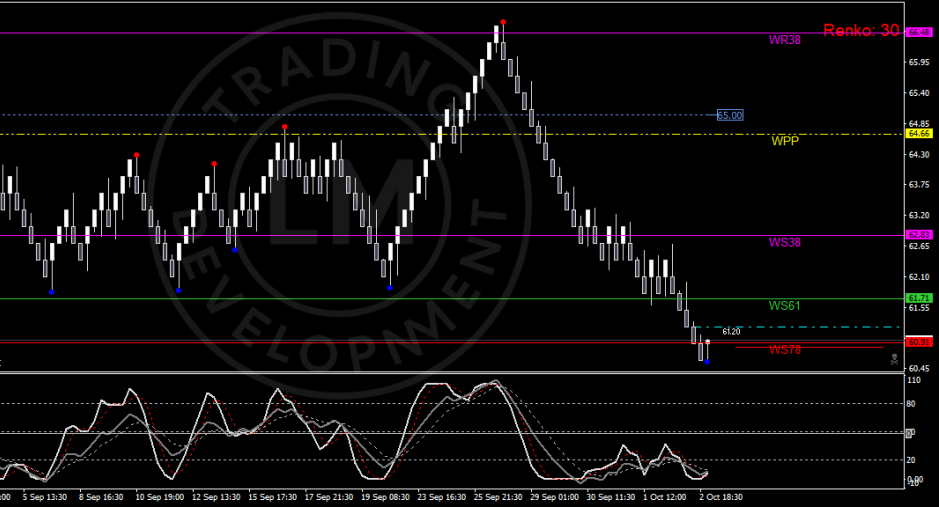The image size is (939, 507).
Task: Select the magenta 62.83 price tag
Action: click(x=918, y=235)
